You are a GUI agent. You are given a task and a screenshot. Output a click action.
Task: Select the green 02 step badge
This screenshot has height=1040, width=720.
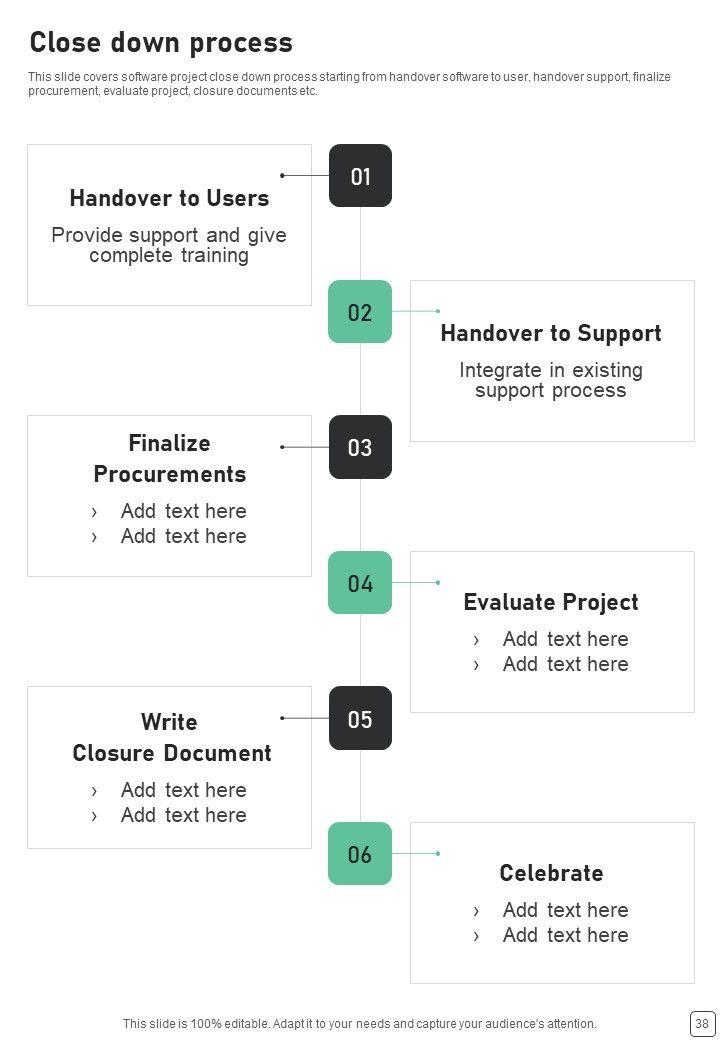360,312
